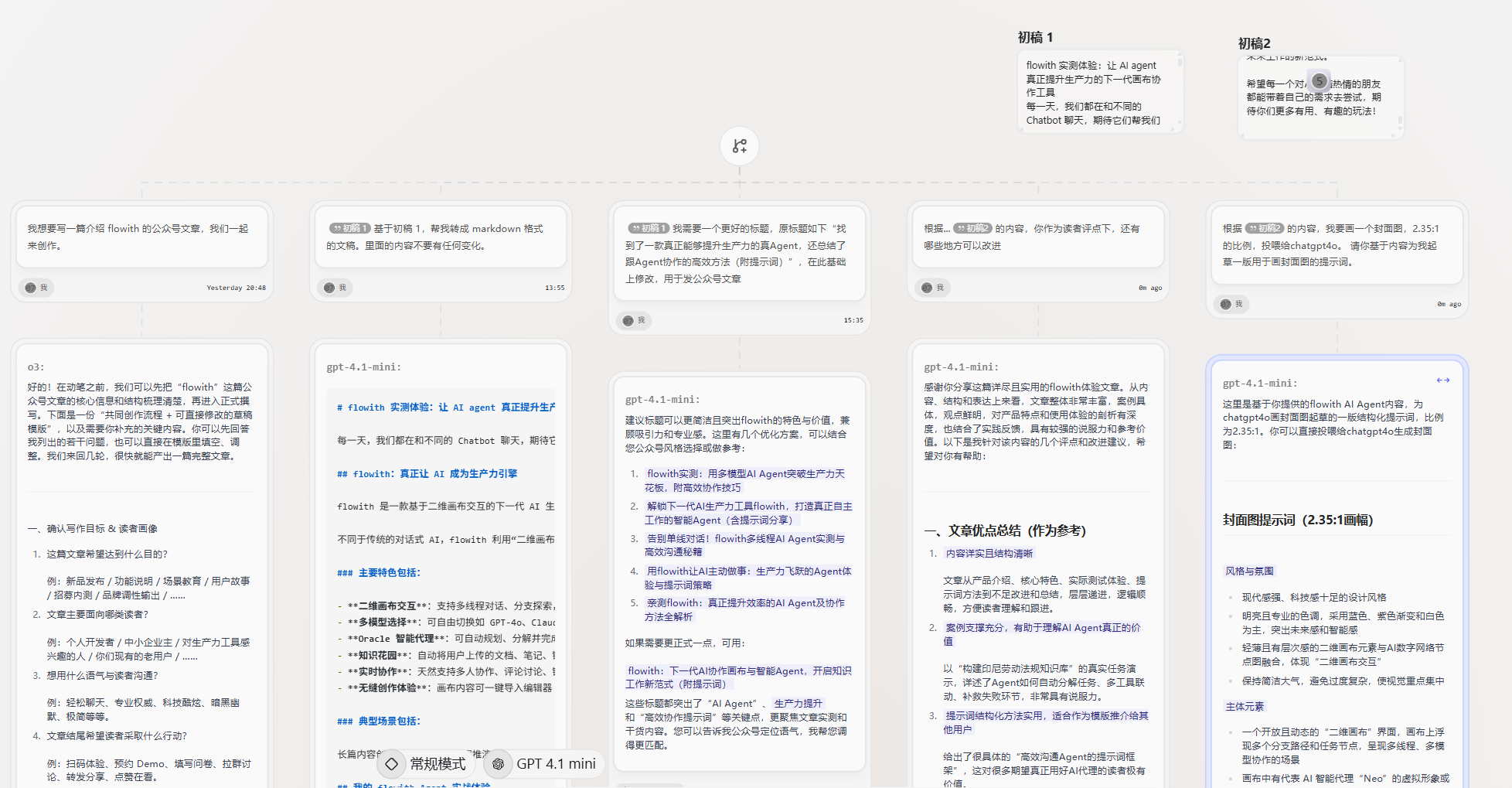This screenshot has height=788, width=1512.
Task: Click the 一、文章优点总结 heading
Action: [x=1005, y=530]
